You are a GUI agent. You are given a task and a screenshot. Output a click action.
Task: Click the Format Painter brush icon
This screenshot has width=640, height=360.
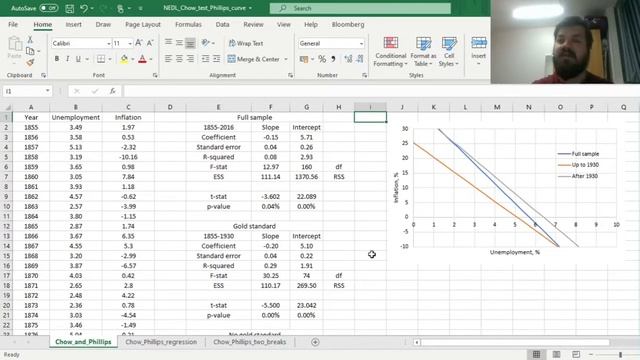[30, 62]
